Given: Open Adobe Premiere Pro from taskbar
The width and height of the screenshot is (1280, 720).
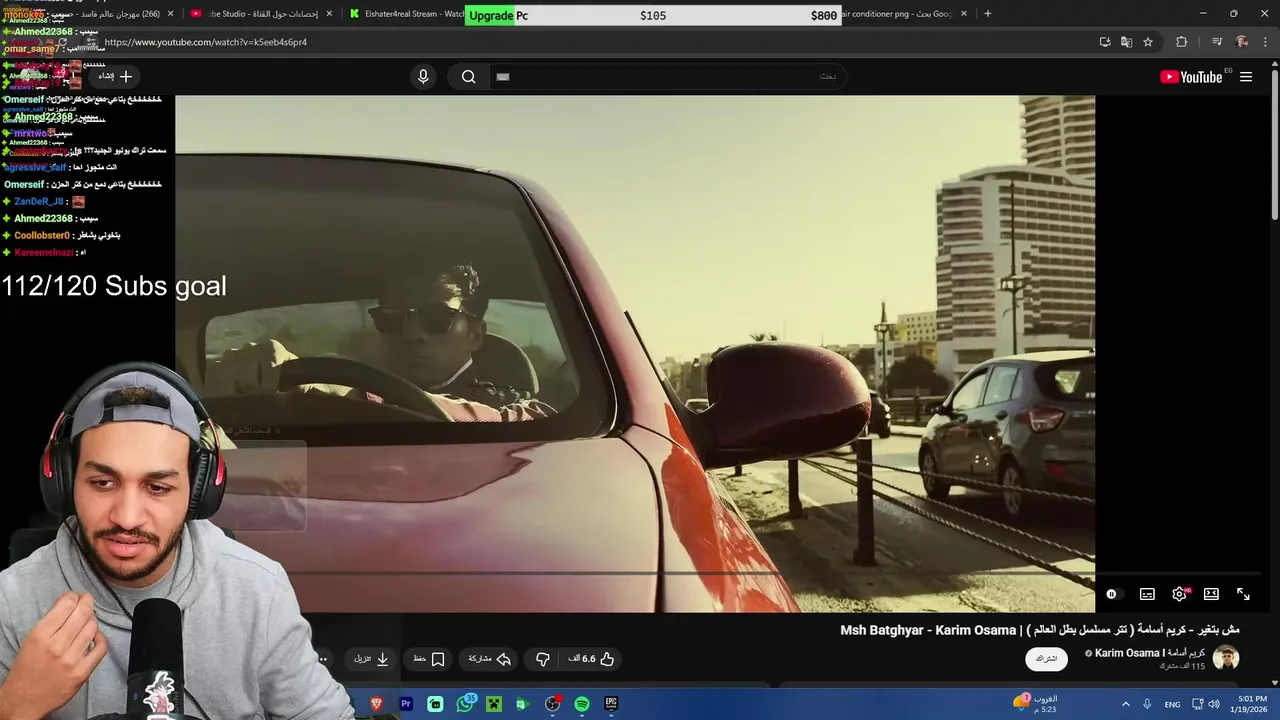Looking at the screenshot, I should point(406,704).
